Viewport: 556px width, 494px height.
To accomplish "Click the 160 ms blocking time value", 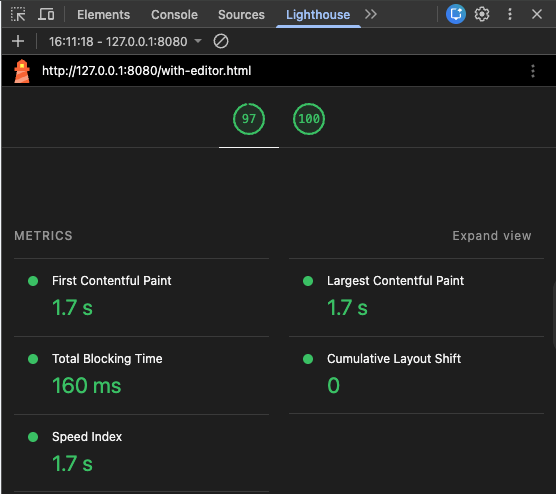I will [x=87, y=385].
